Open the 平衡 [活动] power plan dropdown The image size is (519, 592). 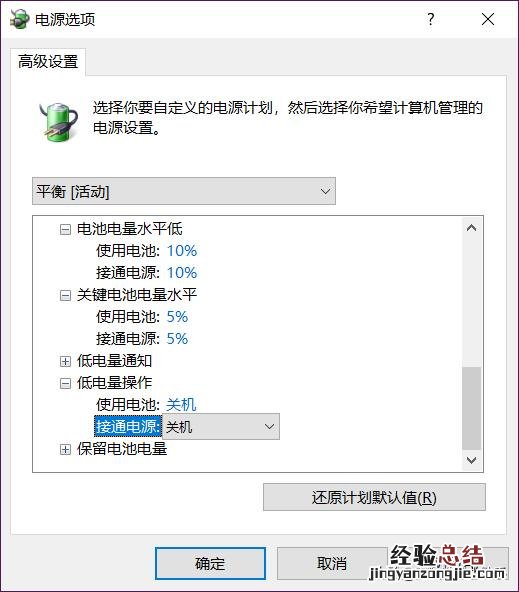184,191
